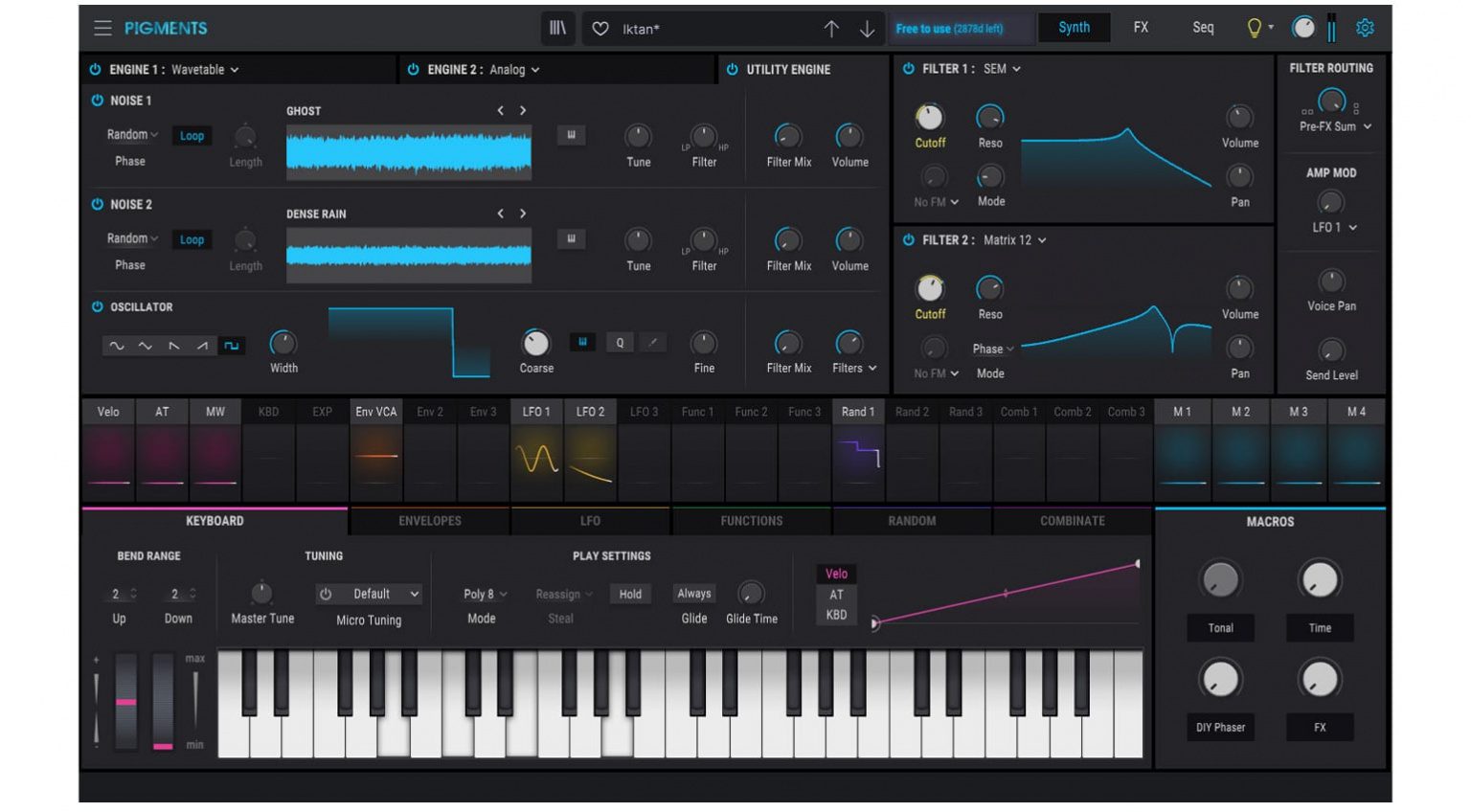Click the Ghost noise waveform display
The width and height of the screenshot is (1471, 812).
409,152
